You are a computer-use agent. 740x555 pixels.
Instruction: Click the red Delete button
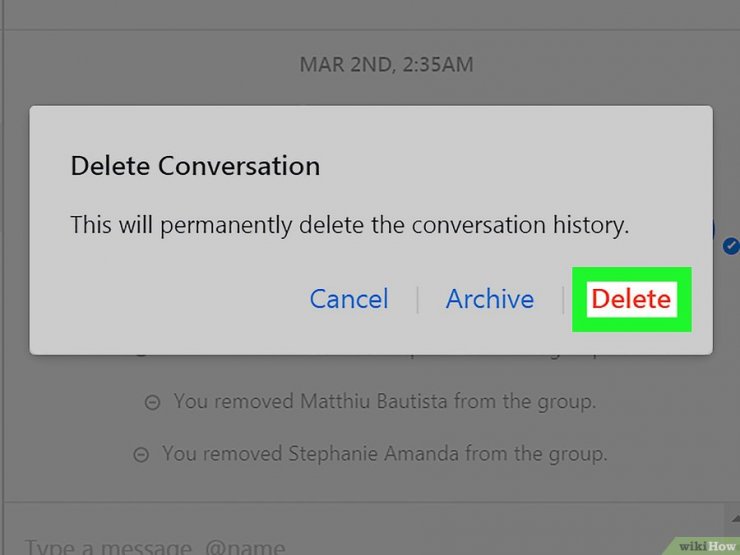(631, 299)
